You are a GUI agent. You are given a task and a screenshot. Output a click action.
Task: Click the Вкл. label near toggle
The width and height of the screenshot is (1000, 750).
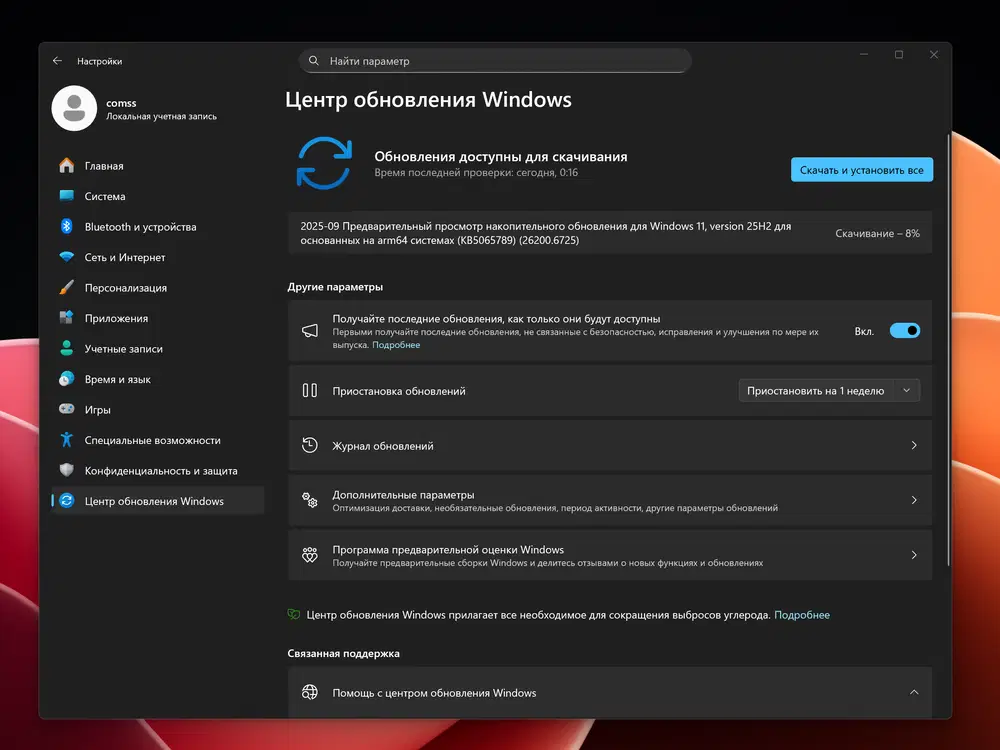pyautogui.click(x=864, y=331)
